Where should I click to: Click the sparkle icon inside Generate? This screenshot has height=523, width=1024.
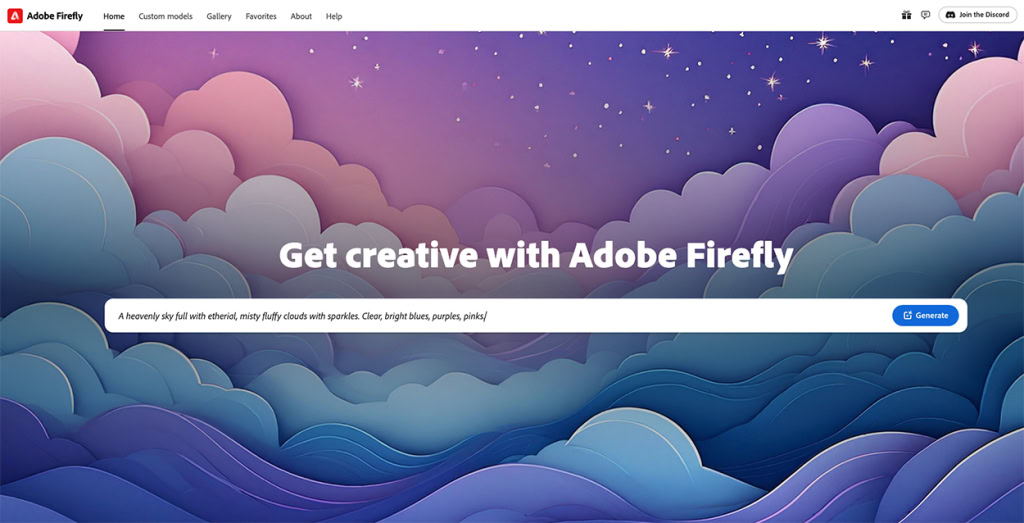pos(907,315)
